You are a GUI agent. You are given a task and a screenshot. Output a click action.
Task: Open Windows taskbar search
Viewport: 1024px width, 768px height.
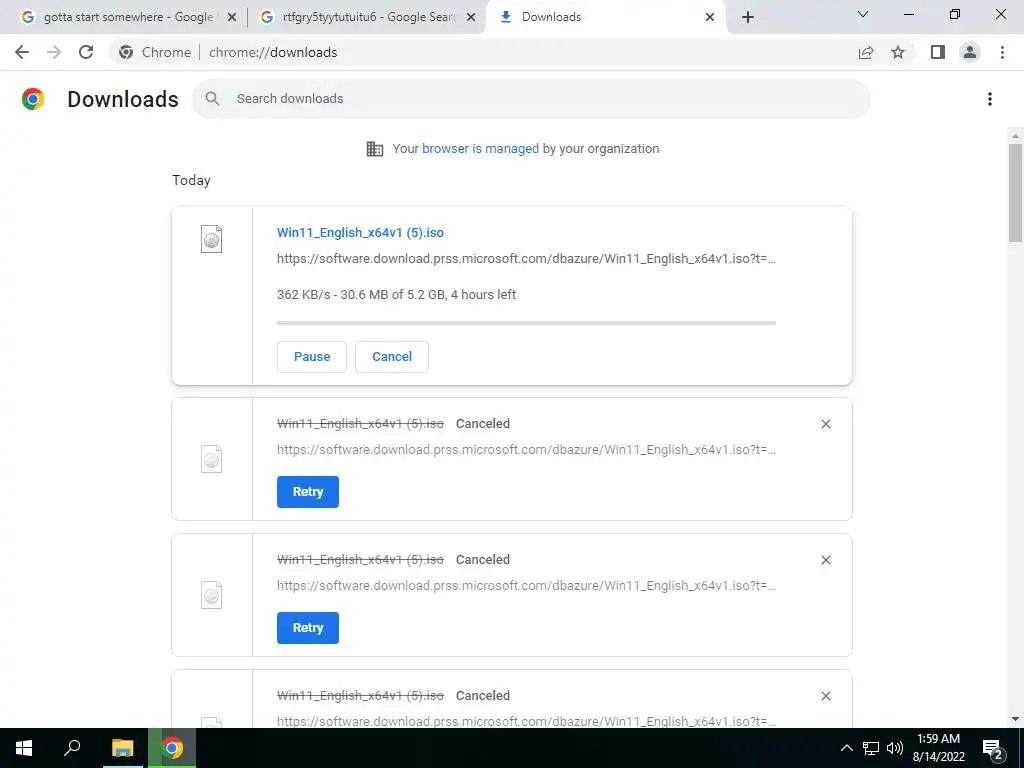point(72,748)
